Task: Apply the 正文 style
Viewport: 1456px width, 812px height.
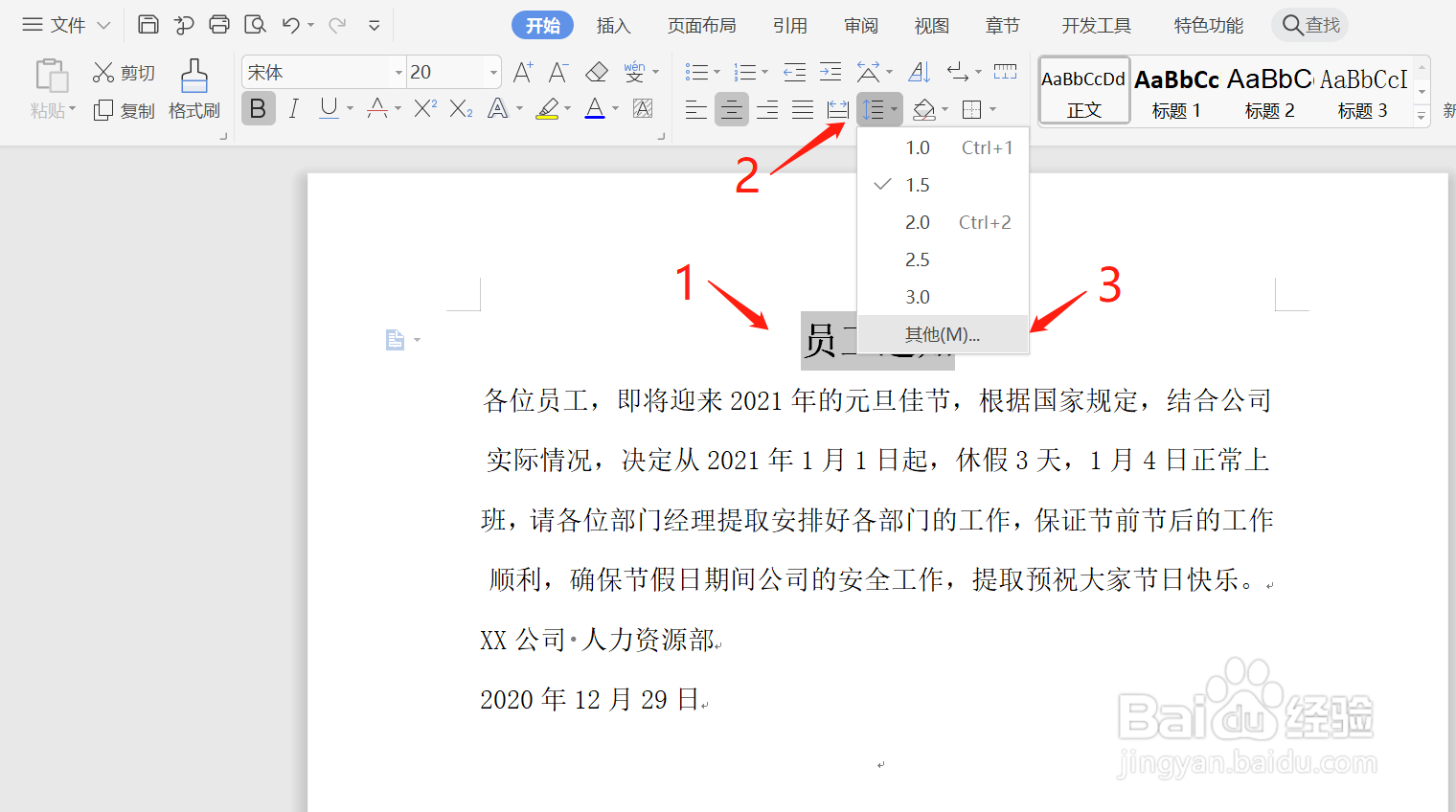Action: click(1084, 90)
